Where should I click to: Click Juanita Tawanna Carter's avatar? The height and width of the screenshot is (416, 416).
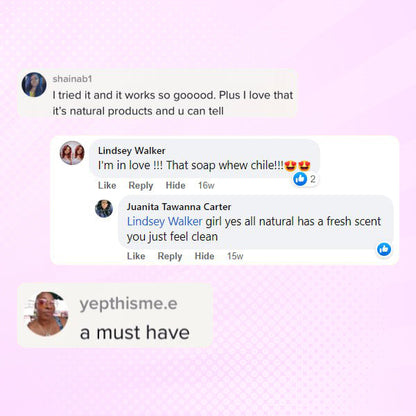pos(104,209)
